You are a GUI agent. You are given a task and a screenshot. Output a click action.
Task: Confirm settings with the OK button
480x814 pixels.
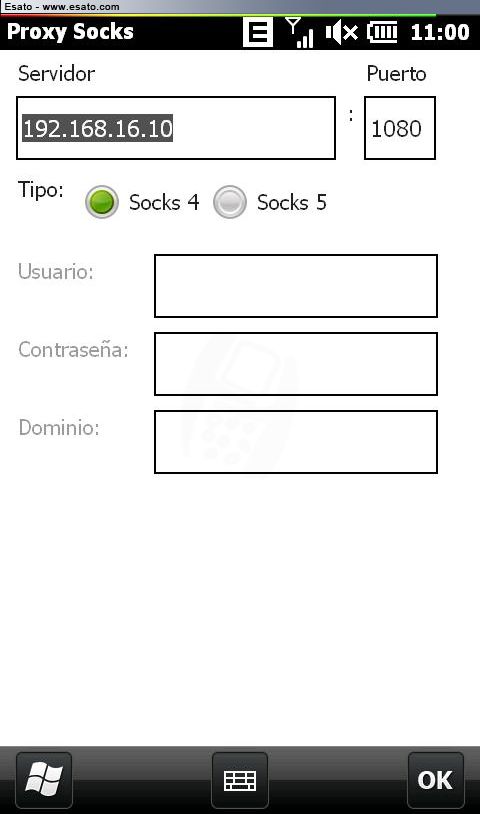435,780
